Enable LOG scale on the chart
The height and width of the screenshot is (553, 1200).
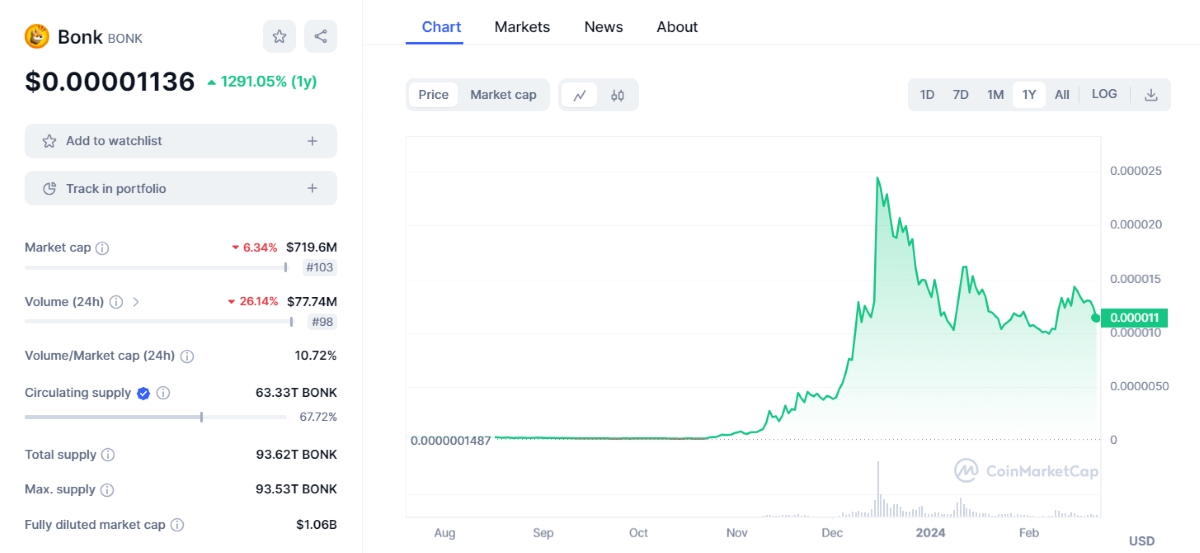1104,94
